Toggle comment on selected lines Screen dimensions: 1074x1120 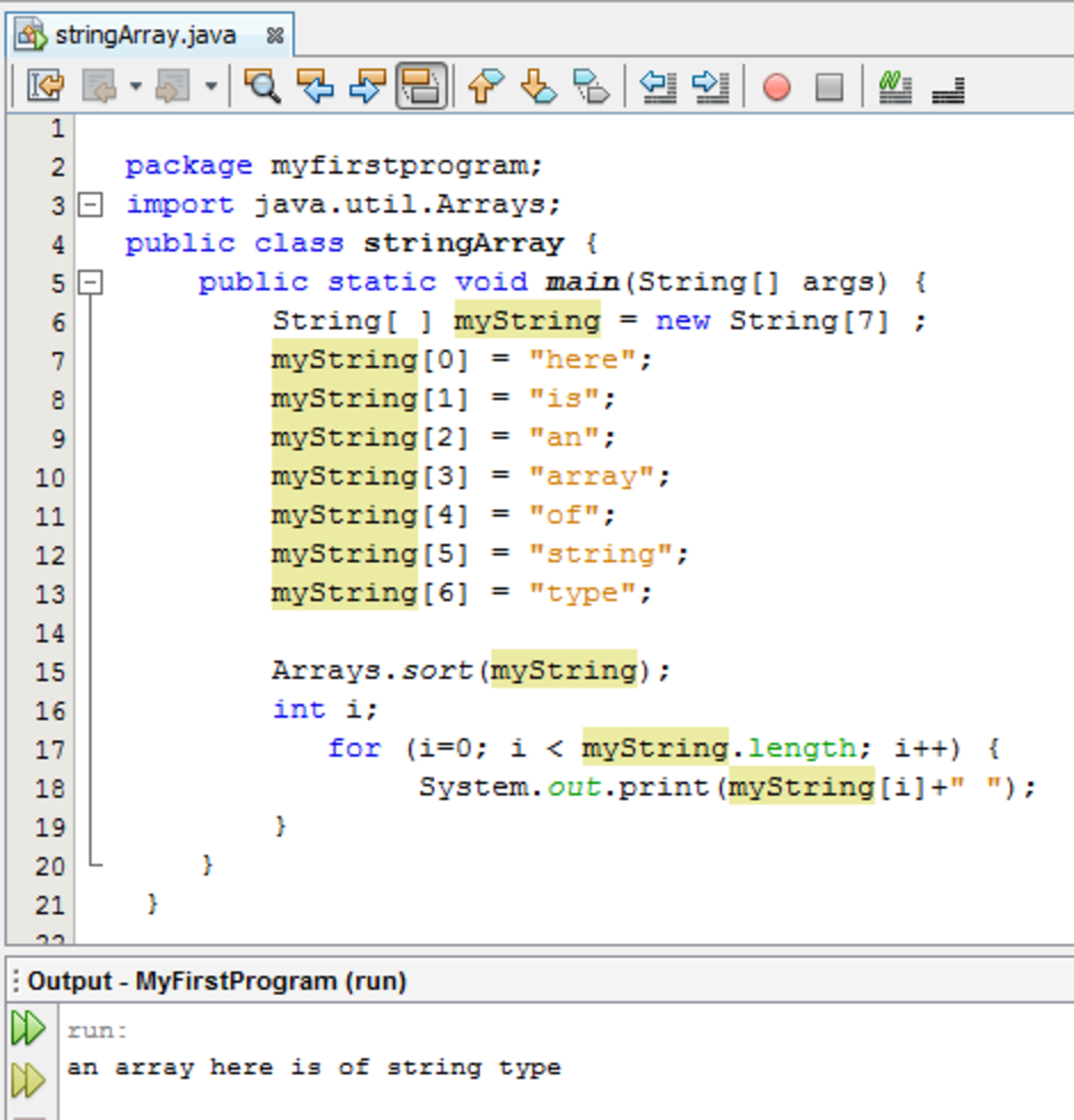pos(895,87)
